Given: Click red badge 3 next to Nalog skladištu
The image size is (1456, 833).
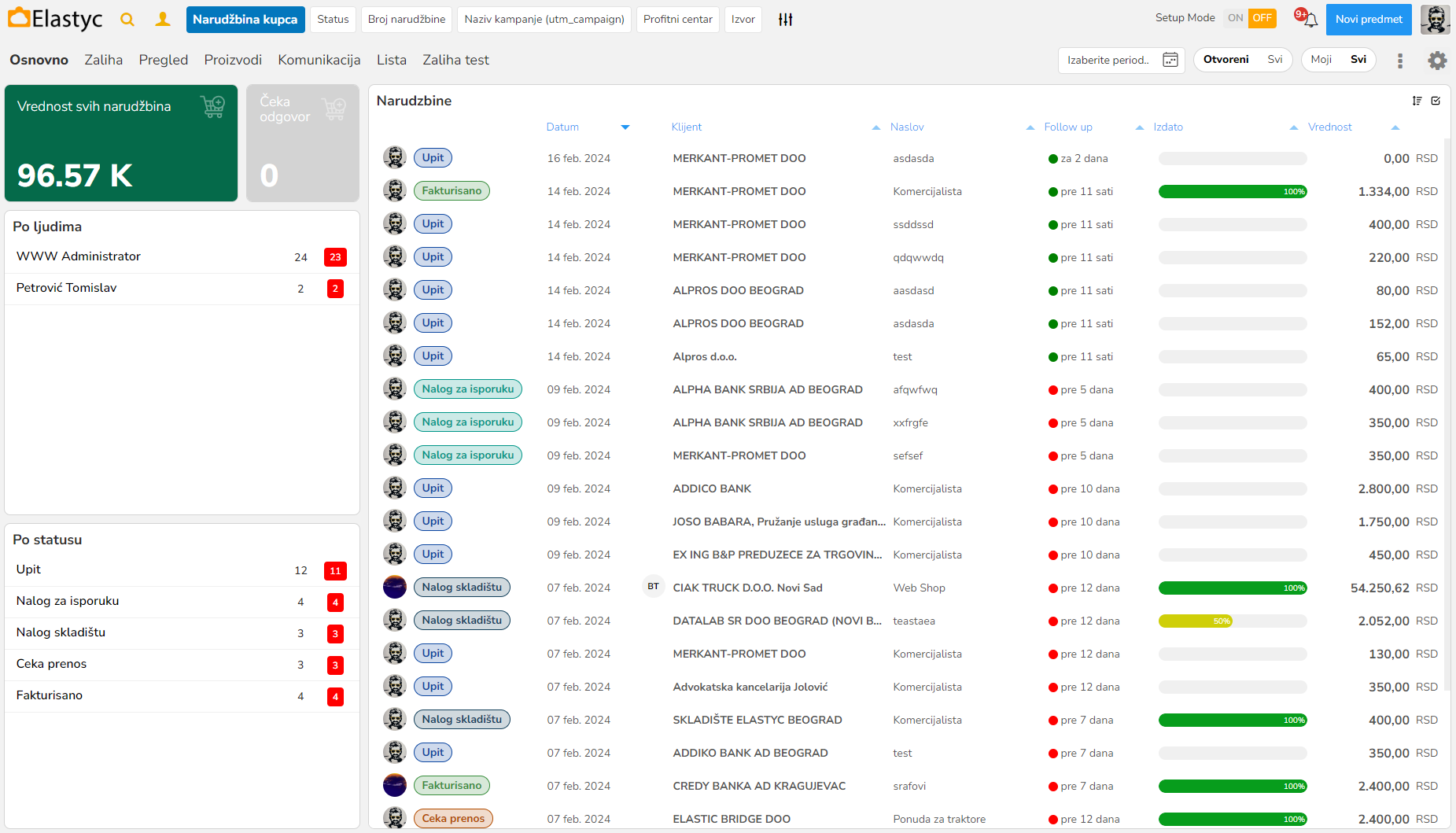Looking at the screenshot, I should point(335,633).
